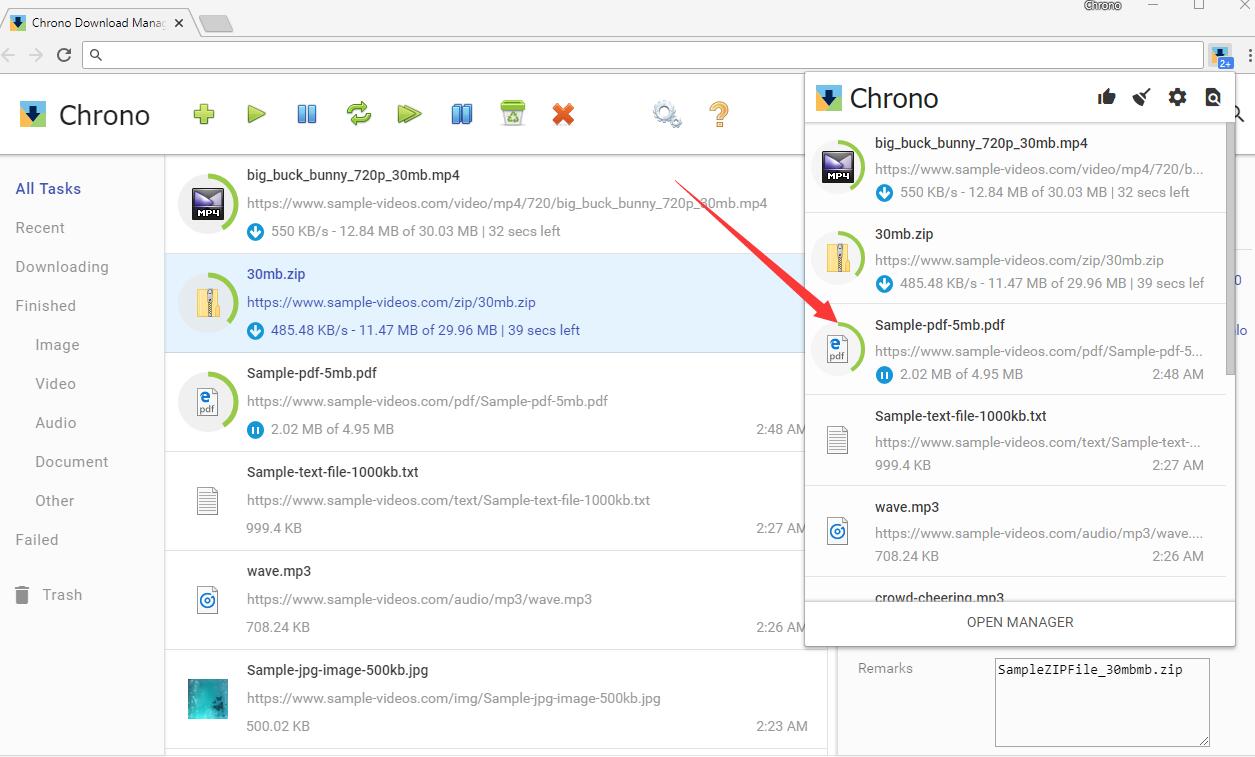This screenshot has height=757, width=1255.
Task: Click the Pause All double-bar icon
Action: pyautogui.click(x=461, y=114)
